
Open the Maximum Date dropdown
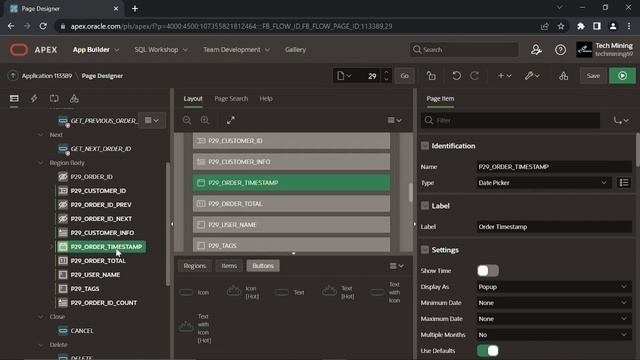[x=553, y=319]
